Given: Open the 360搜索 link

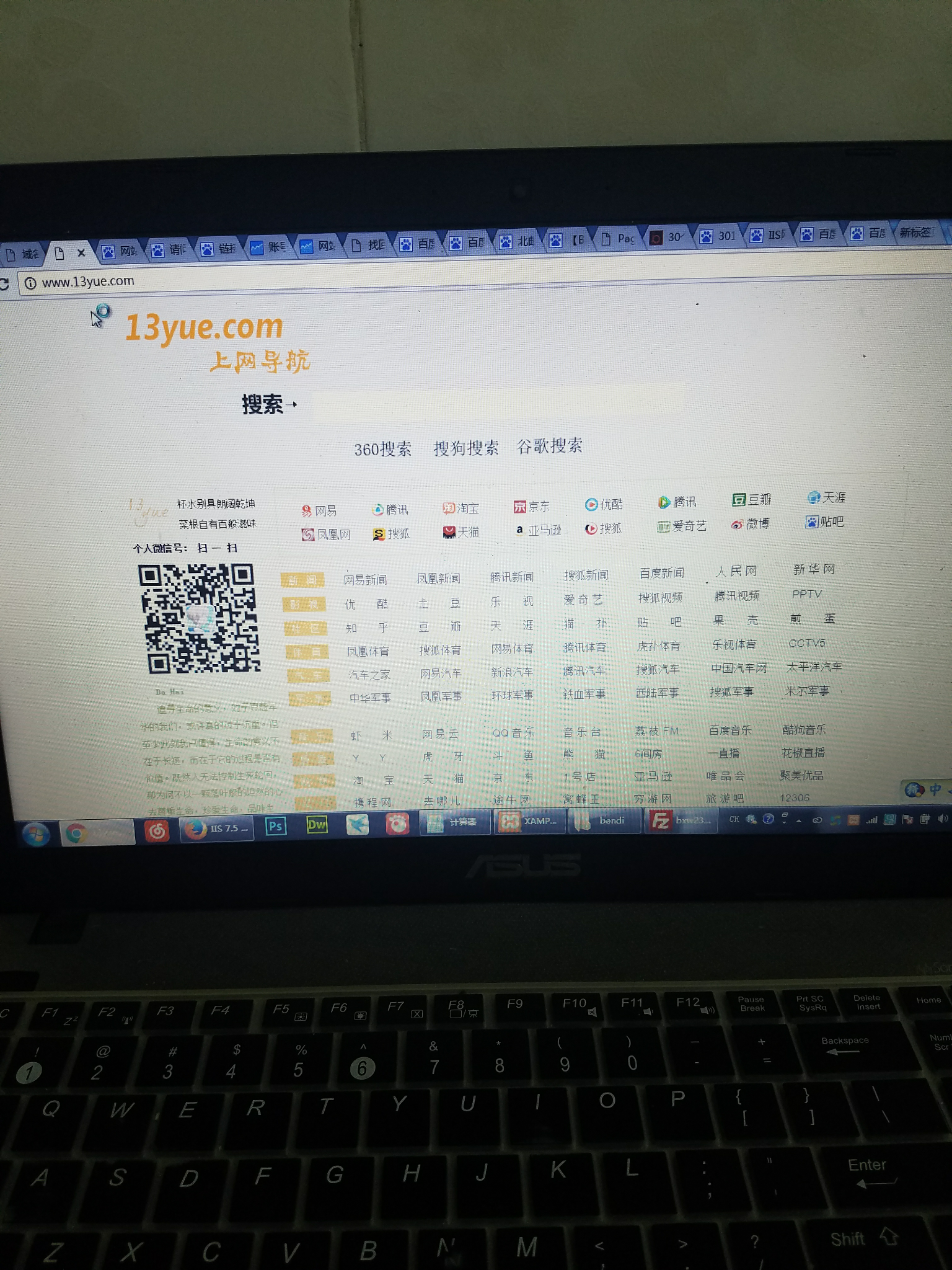Looking at the screenshot, I should click(x=382, y=449).
